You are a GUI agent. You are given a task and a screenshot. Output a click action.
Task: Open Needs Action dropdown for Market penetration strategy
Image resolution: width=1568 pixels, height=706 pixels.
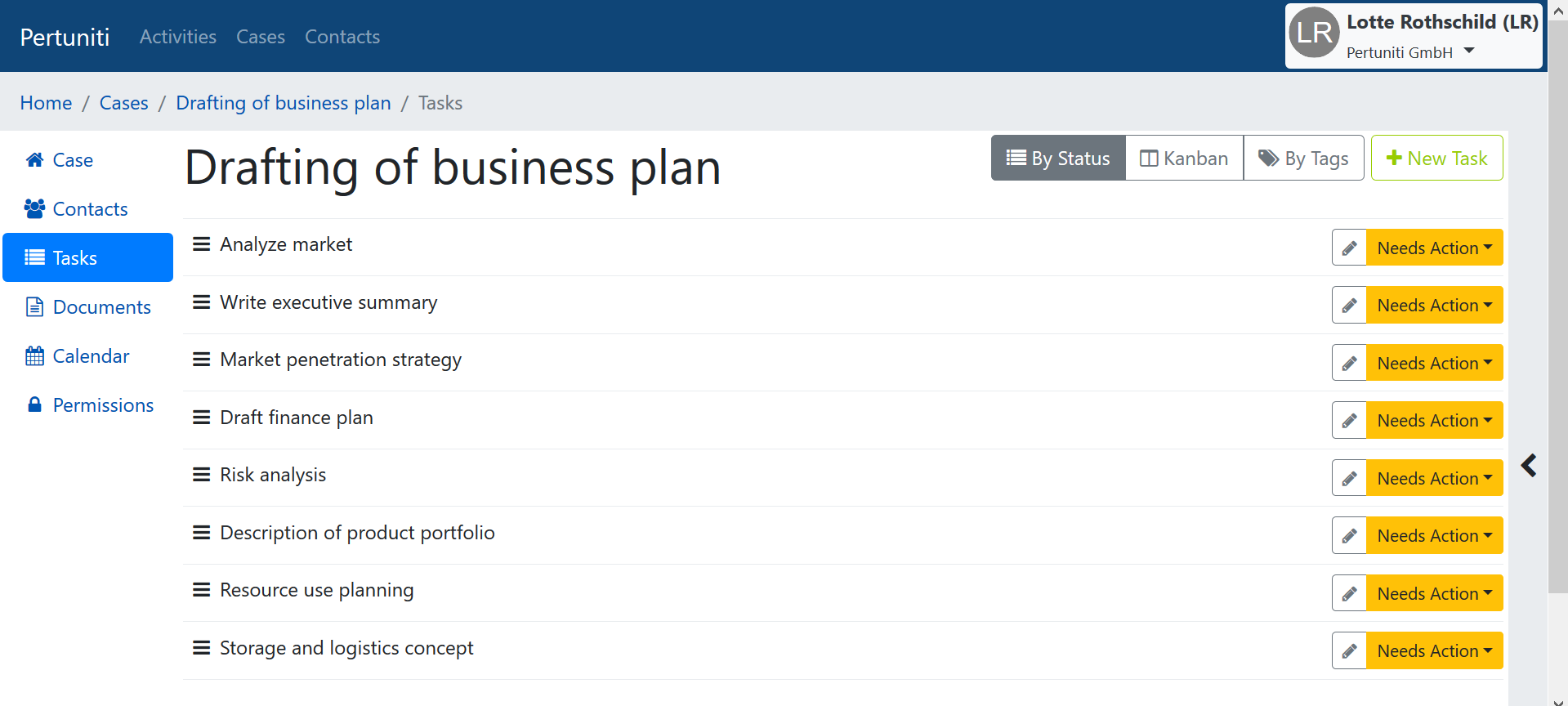point(1434,363)
